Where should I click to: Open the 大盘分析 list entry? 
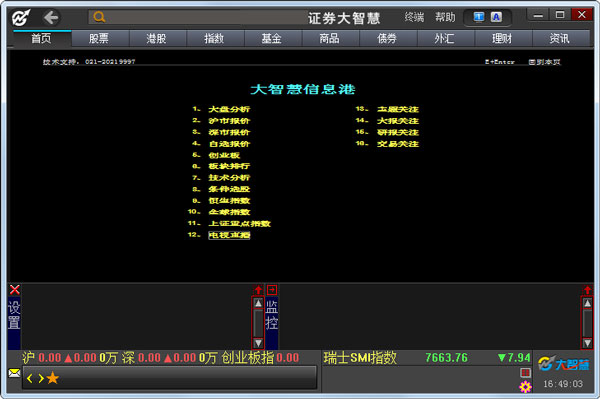[x=229, y=109]
